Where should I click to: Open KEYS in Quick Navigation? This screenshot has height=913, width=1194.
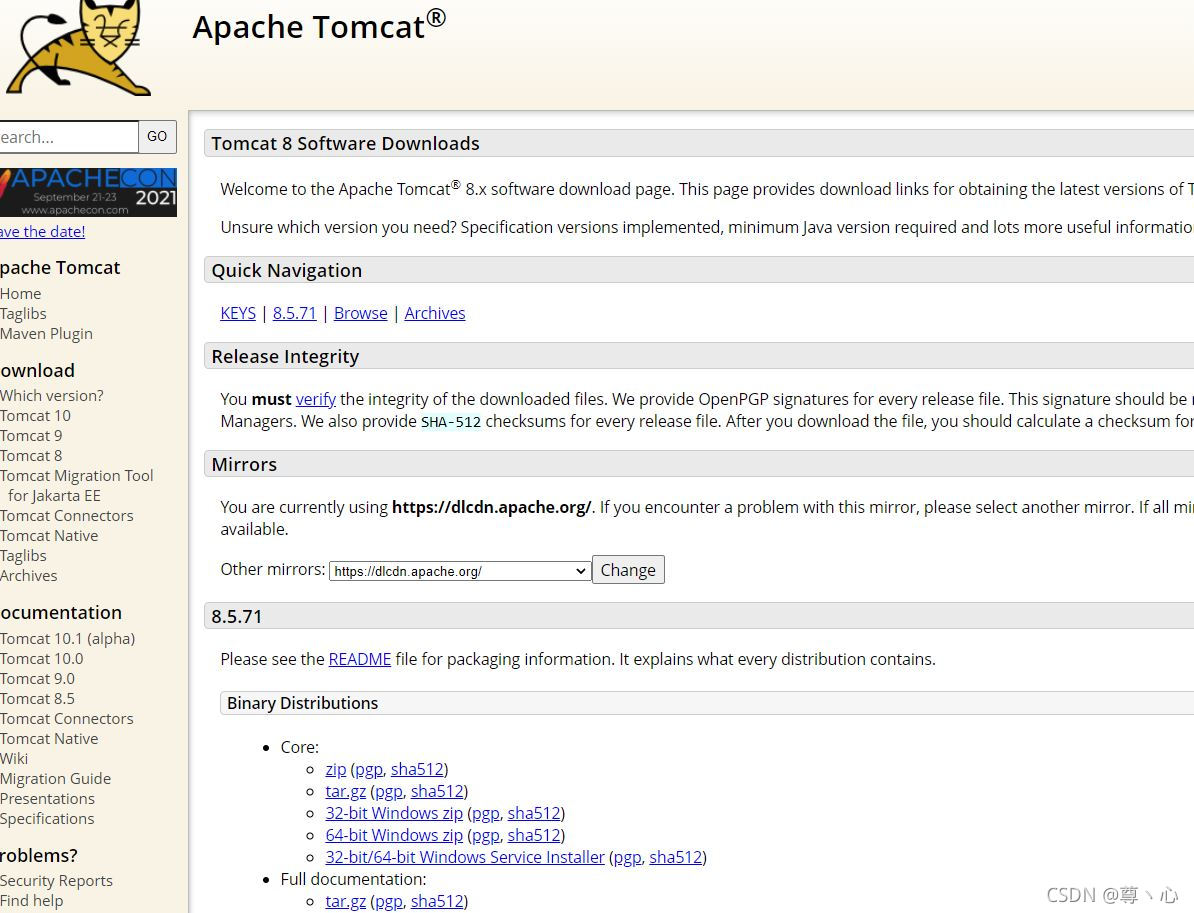click(238, 313)
